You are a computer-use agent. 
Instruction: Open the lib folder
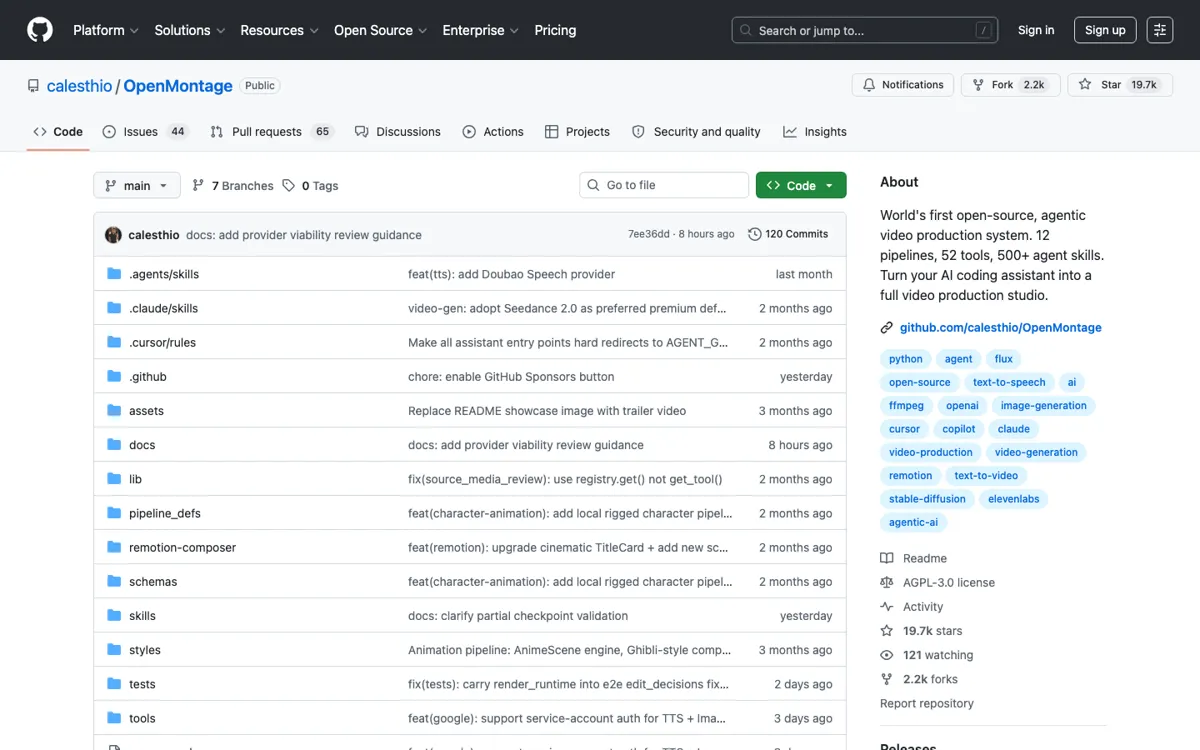click(135, 479)
